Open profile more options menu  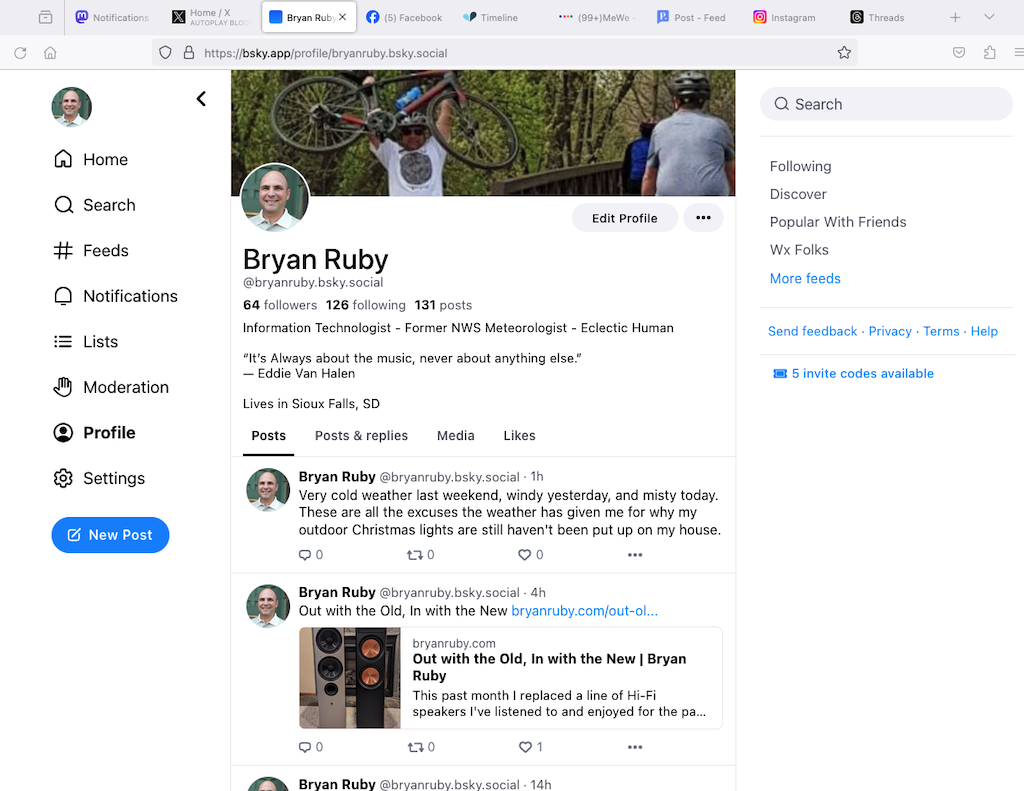[x=703, y=218]
